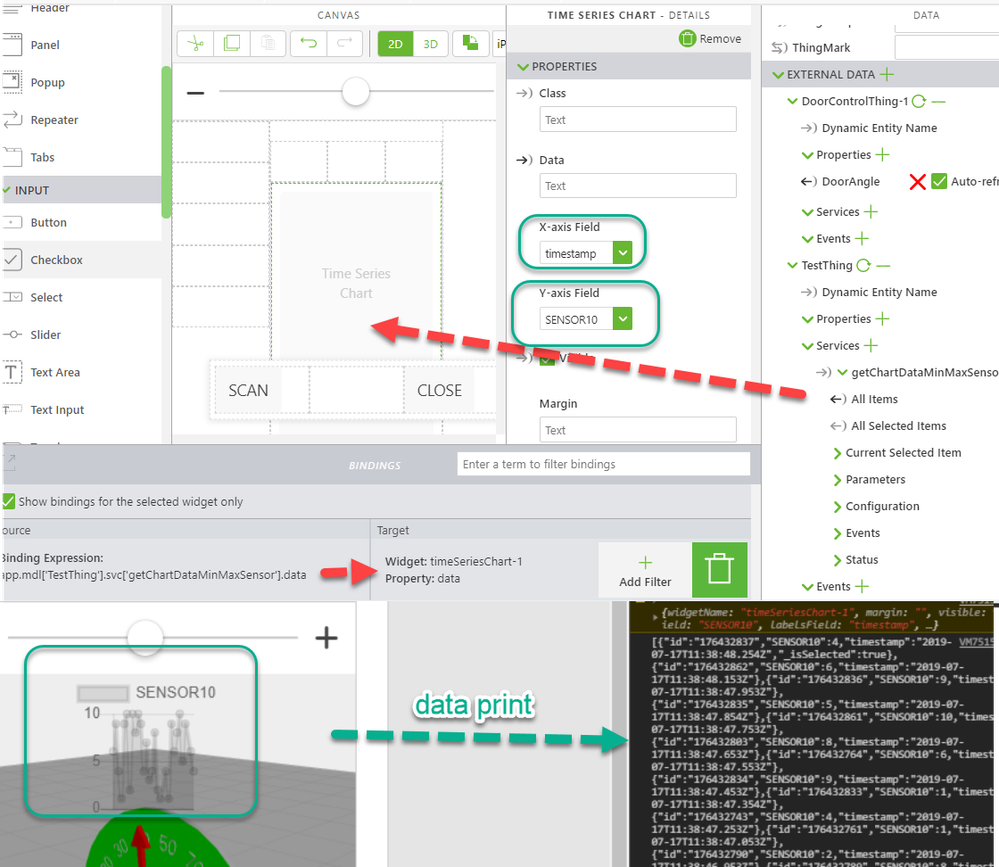Collapse getChartDataMinMaxSensor service node
999x867 pixels.
(x=842, y=373)
